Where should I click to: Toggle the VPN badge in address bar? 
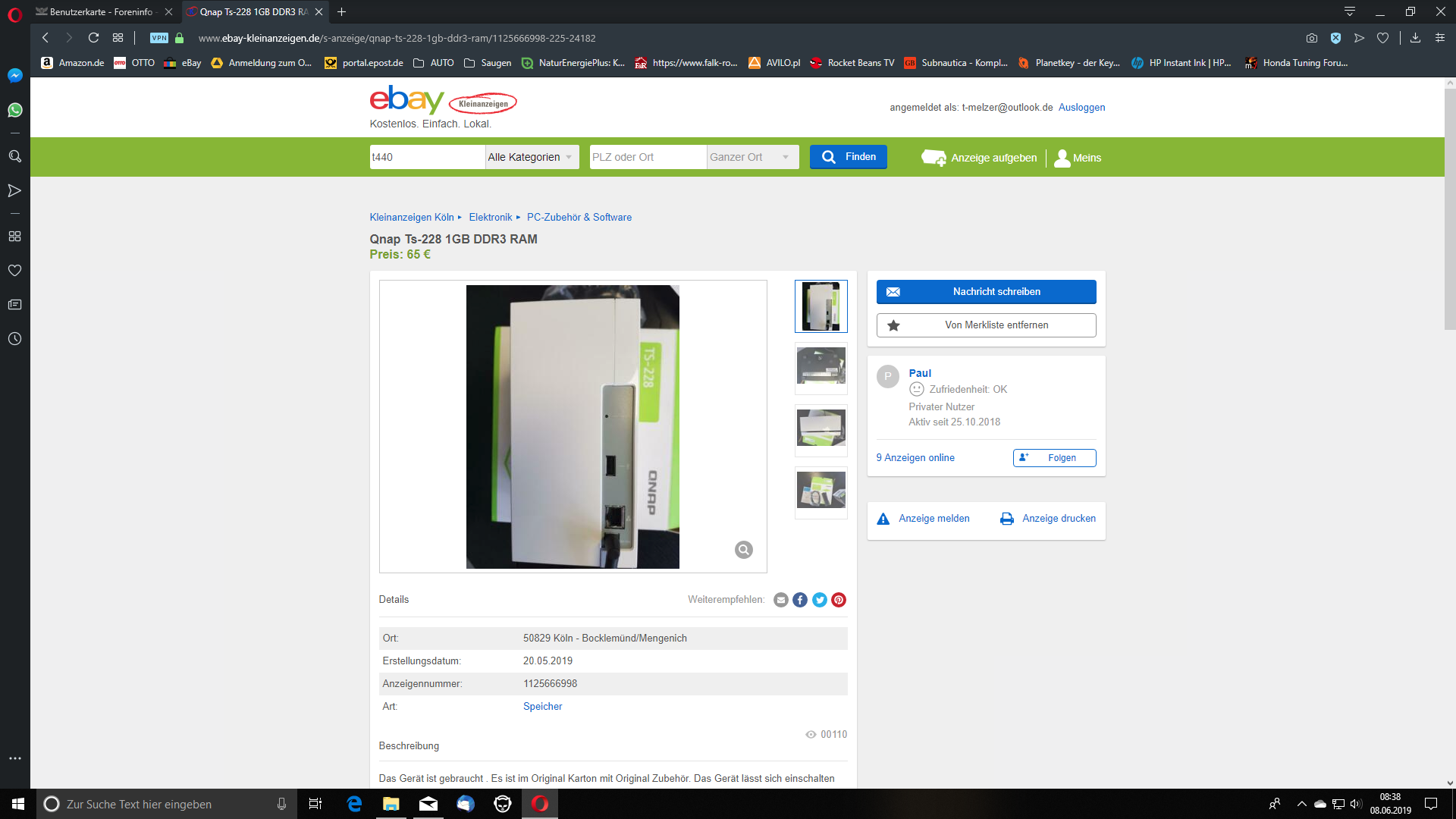(x=158, y=38)
